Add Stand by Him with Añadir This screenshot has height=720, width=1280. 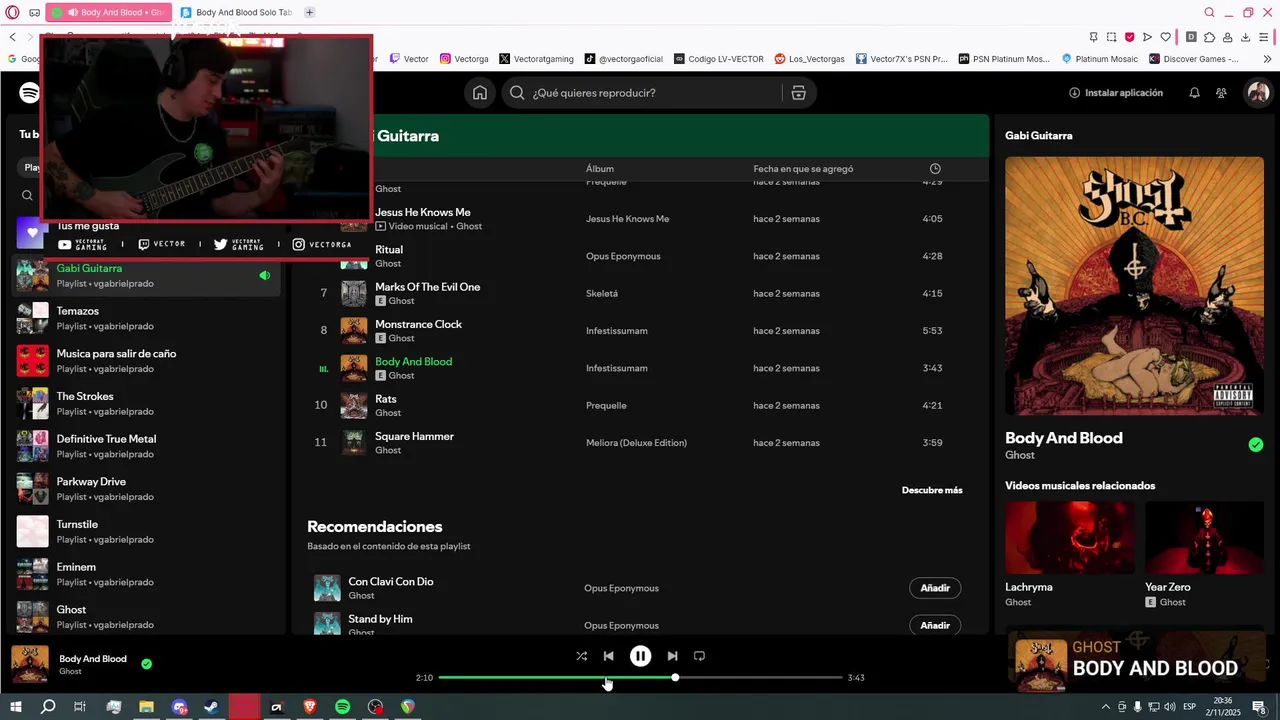tap(935, 625)
